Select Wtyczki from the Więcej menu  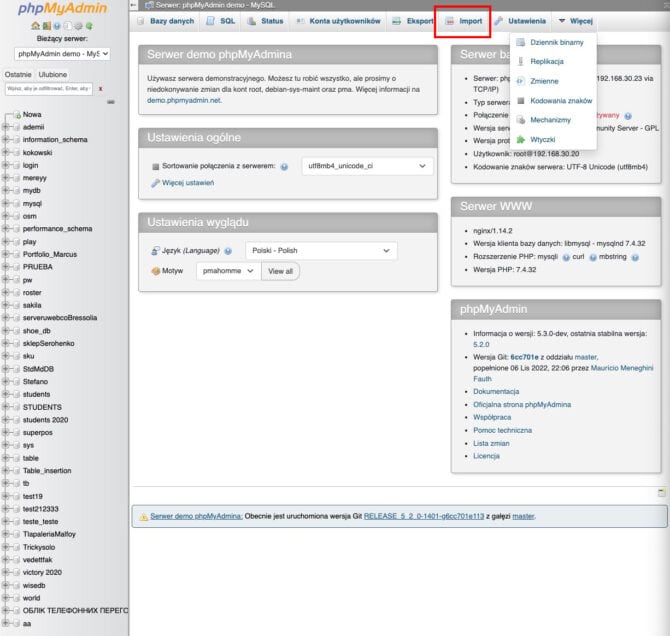pyautogui.click(x=553, y=140)
